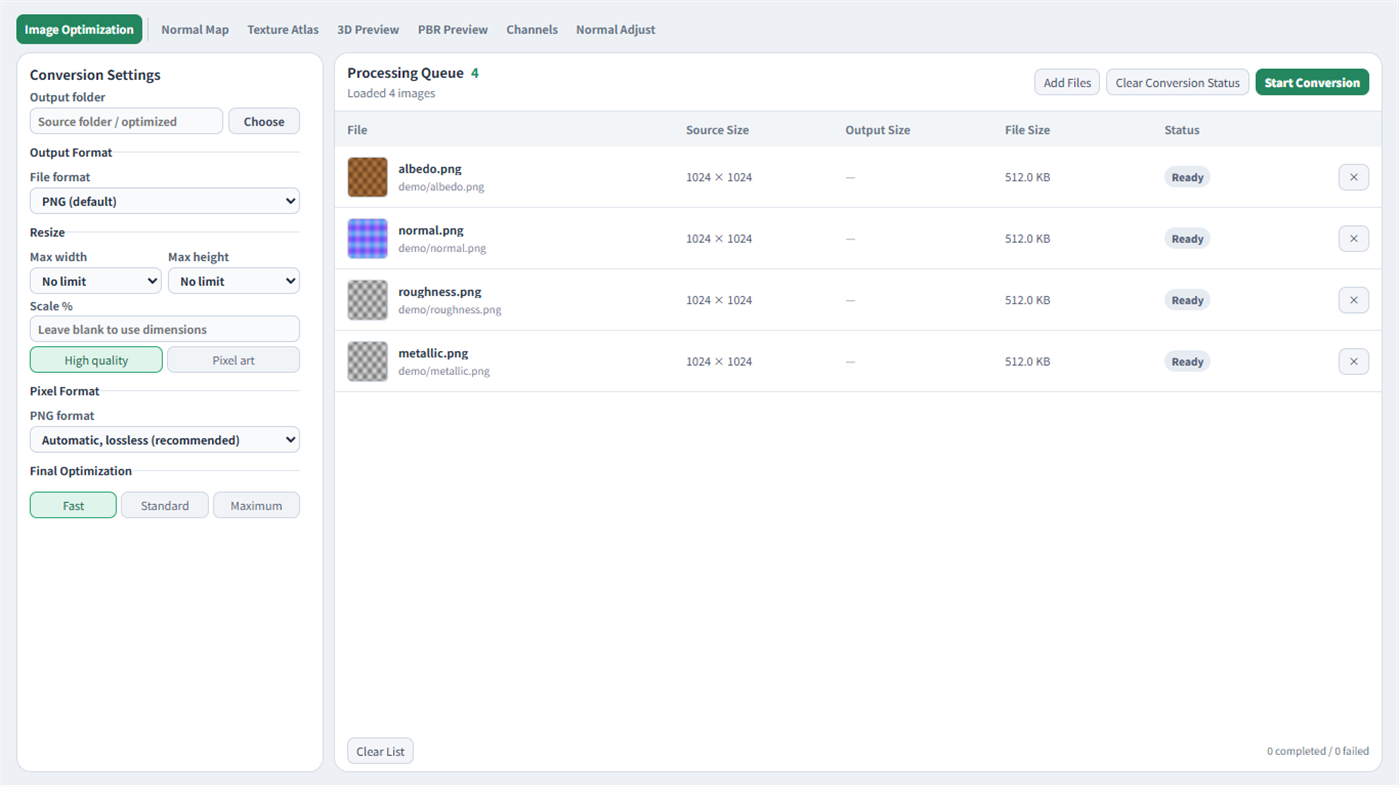Remove albedo.png from the queue
1399x787 pixels.
point(1353,177)
